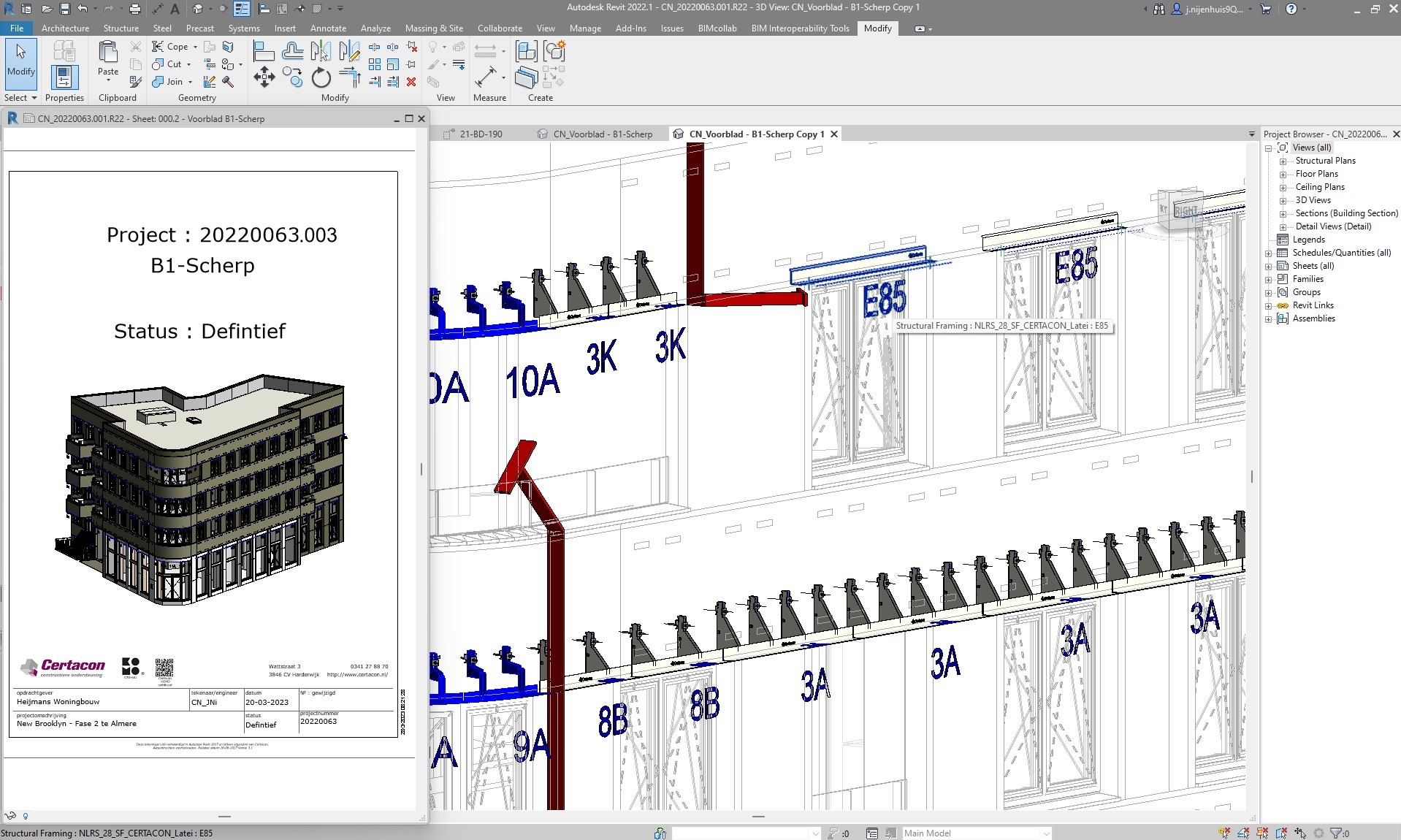The width and height of the screenshot is (1401, 840).
Task: Open the Measure tool on the ribbon
Action: (488, 77)
